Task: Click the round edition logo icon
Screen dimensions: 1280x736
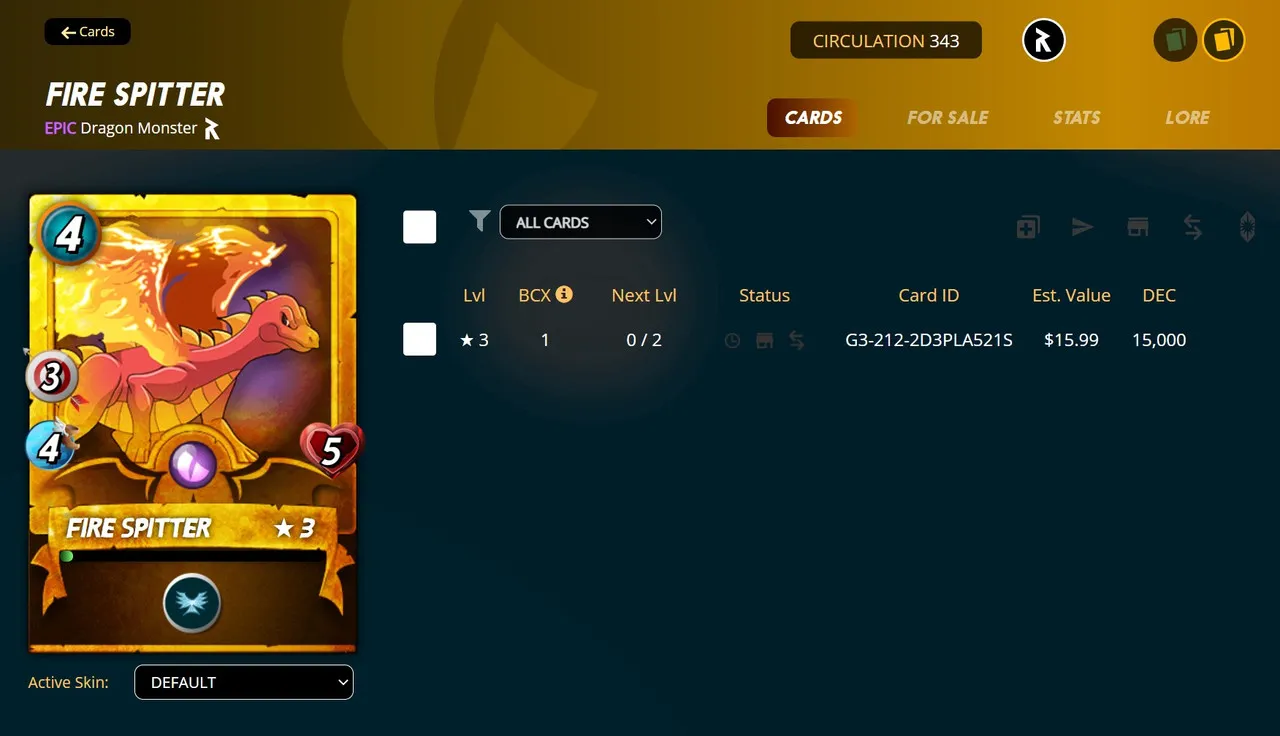Action: (1043, 41)
